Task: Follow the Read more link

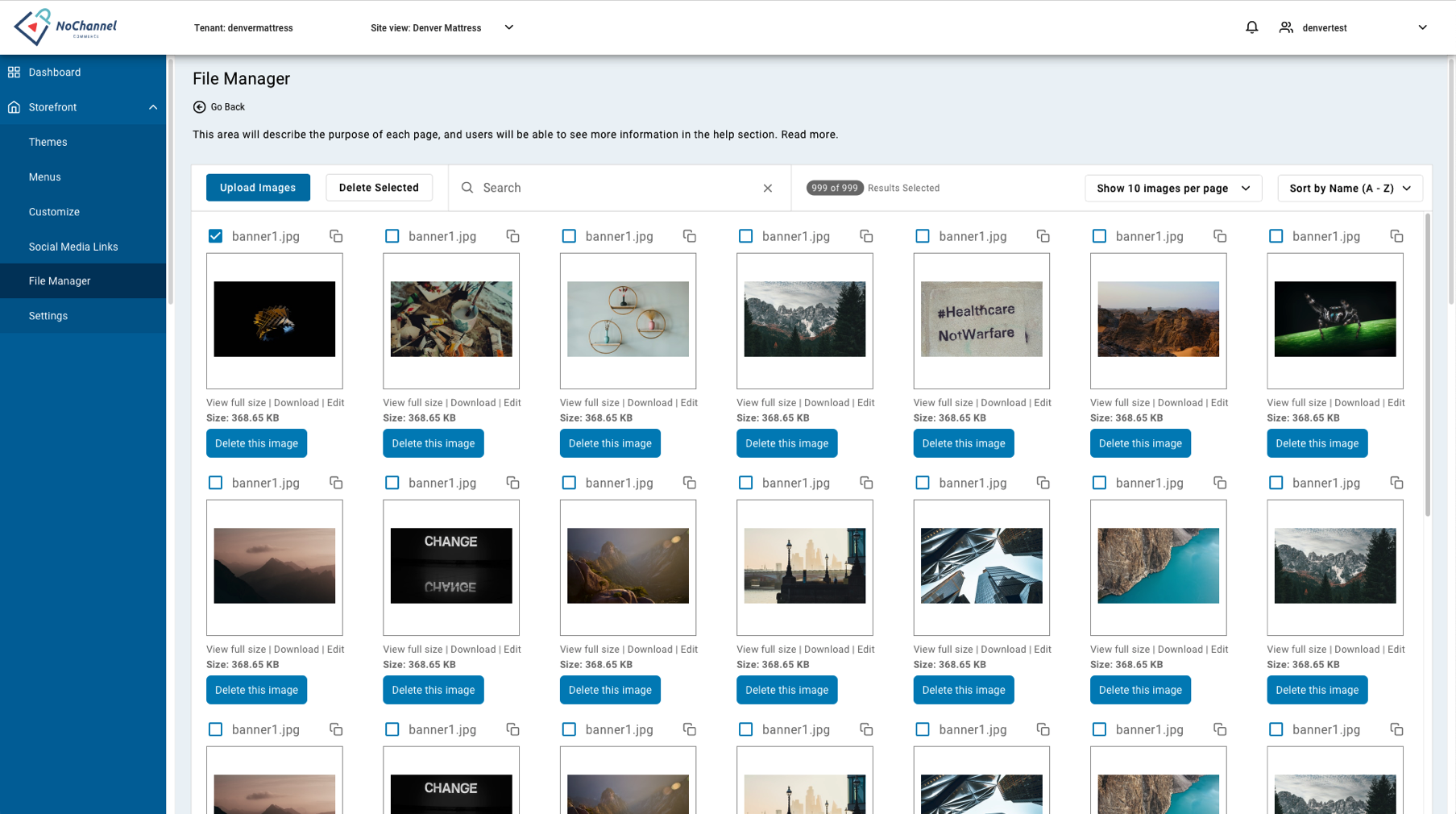Action: pos(809,135)
